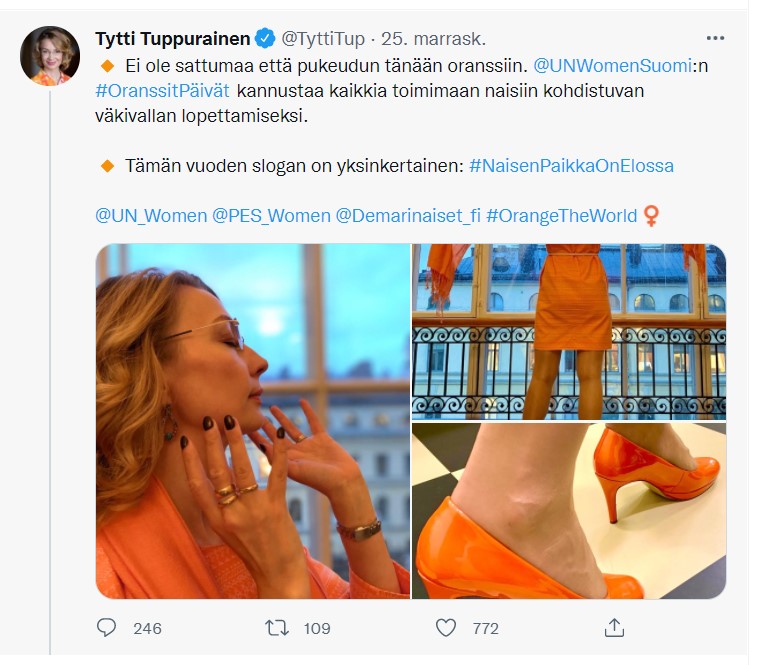Viewport: 772px width, 665px height.
Task: Enlarge the photo of woman with closed eyes
Action: coord(253,421)
